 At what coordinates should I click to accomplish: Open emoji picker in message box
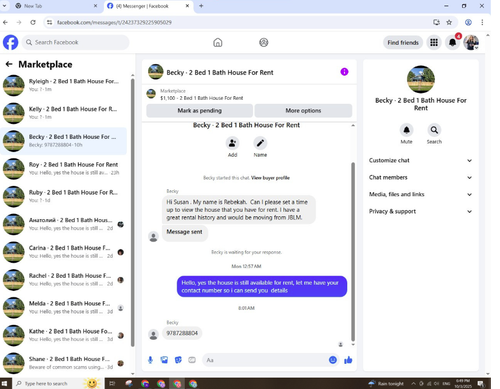(333, 360)
